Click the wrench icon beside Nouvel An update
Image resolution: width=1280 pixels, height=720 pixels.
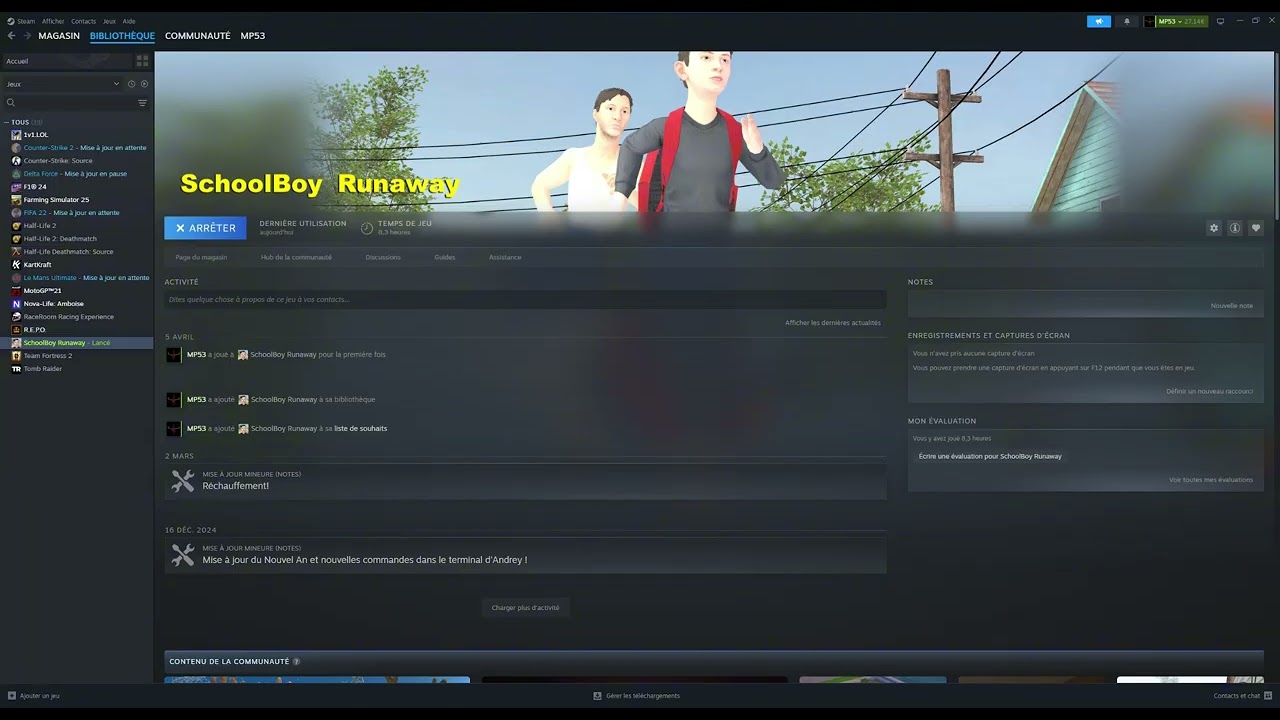(x=183, y=555)
